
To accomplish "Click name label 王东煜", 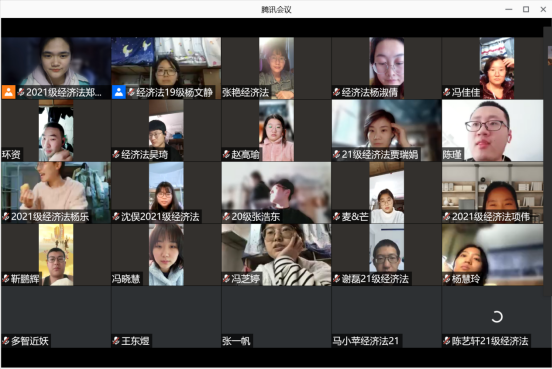I will [x=136, y=340].
